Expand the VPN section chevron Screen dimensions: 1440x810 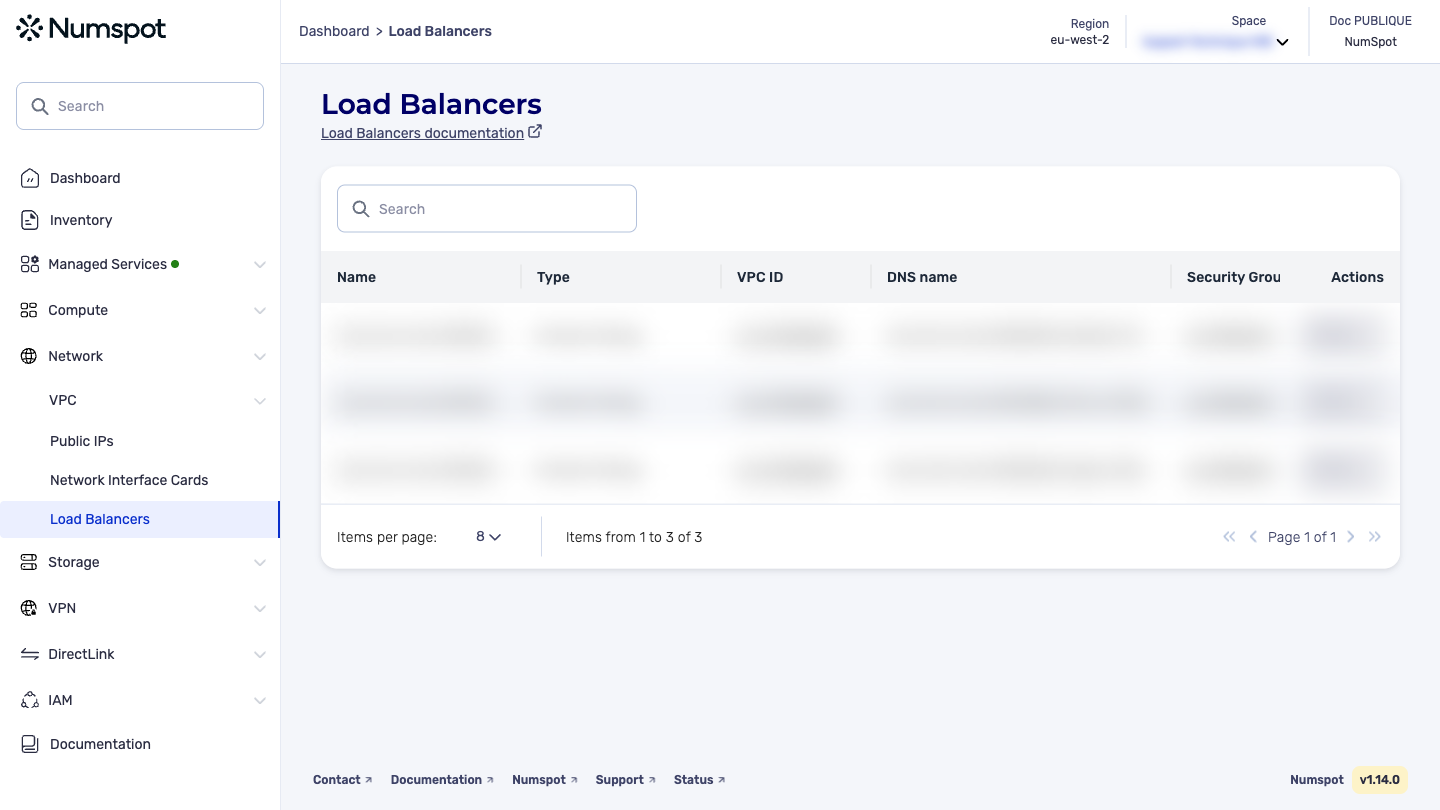260,609
